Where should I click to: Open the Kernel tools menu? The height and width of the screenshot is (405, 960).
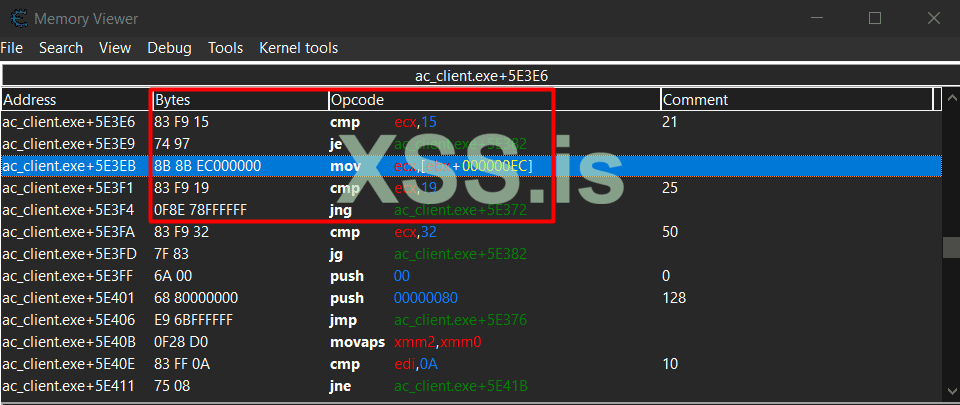[x=298, y=48]
